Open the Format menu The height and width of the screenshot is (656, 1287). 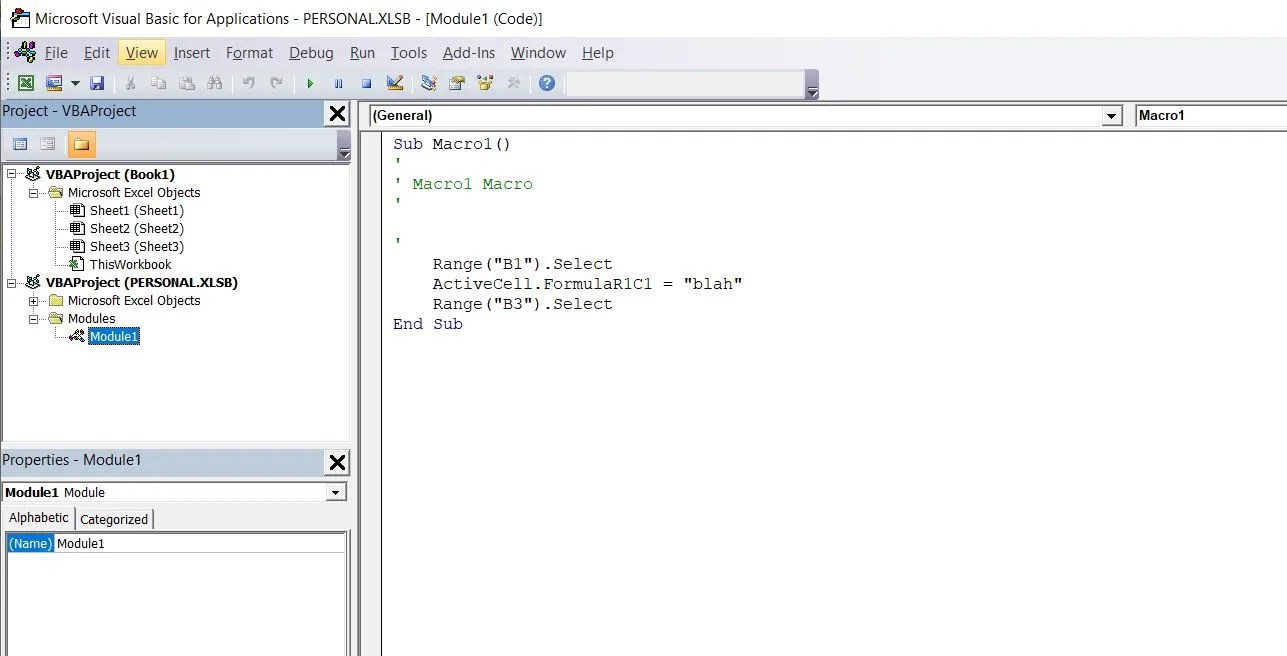[x=249, y=53]
